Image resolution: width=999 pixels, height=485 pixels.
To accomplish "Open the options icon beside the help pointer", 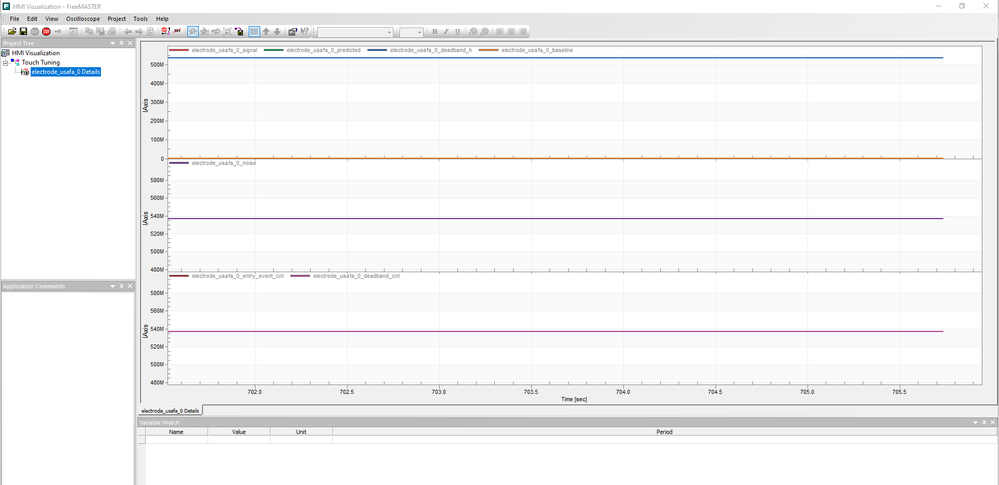I will pos(292,31).
